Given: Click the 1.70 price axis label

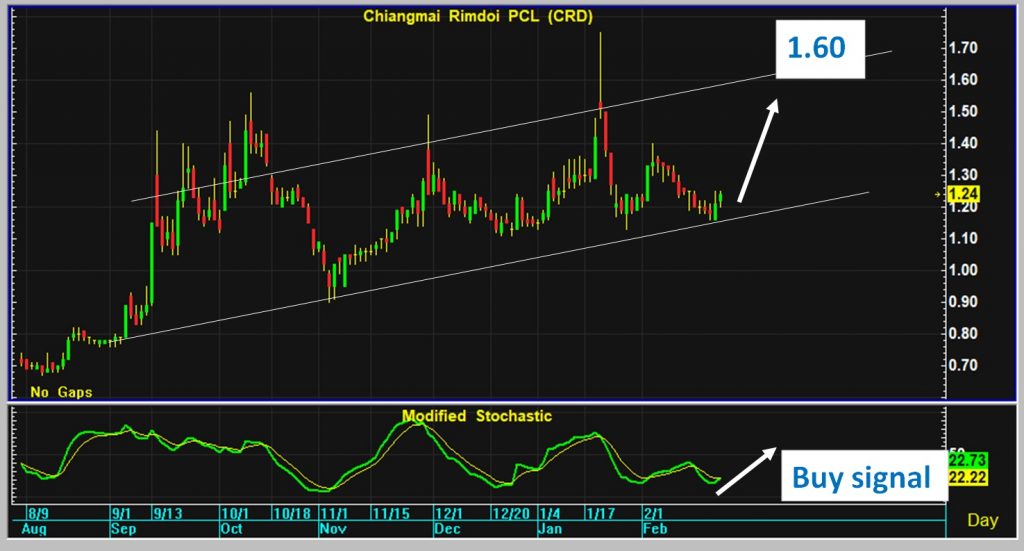Looking at the screenshot, I should (963, 48).
